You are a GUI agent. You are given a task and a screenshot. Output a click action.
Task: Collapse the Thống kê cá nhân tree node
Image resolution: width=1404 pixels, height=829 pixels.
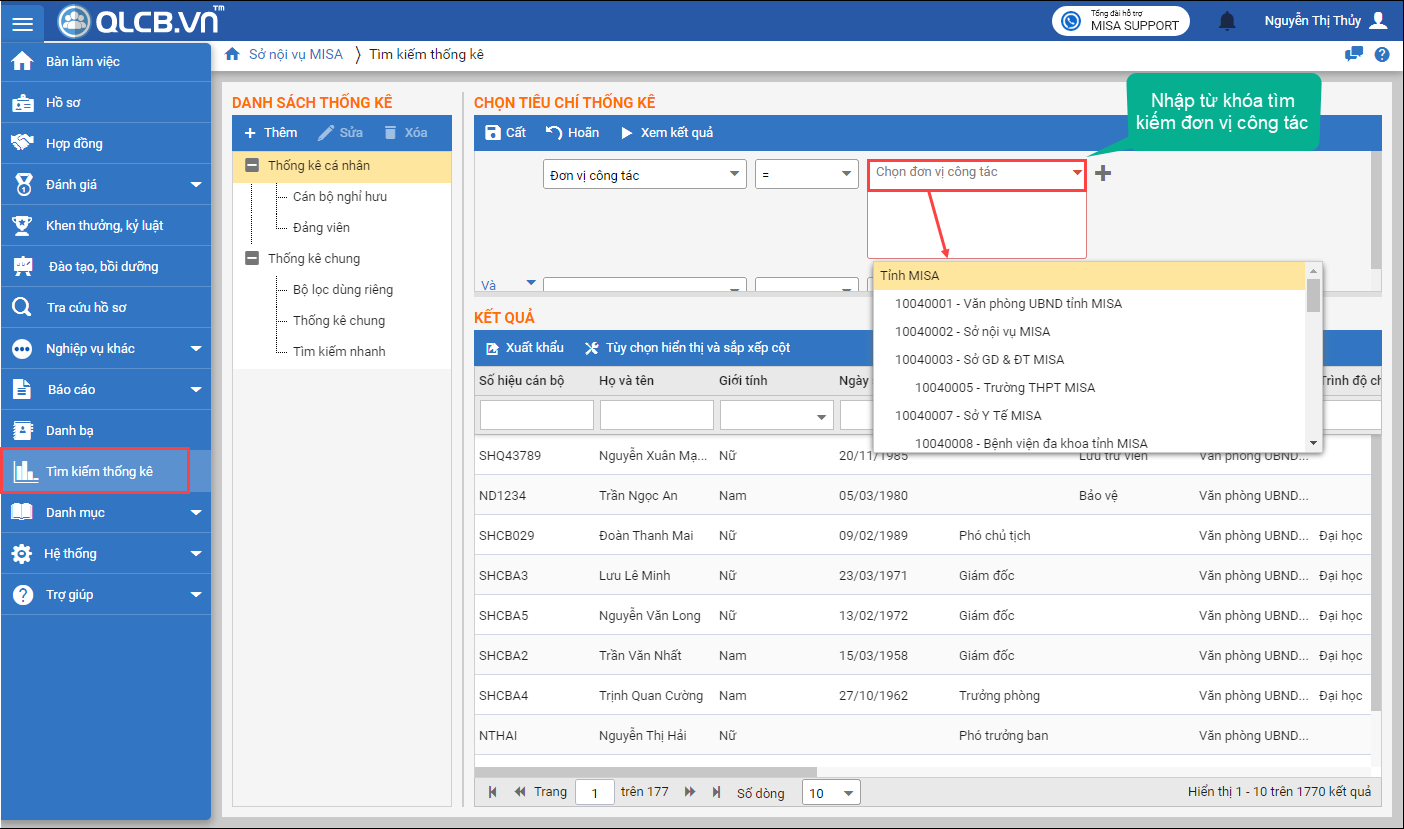pyautogui.click(x=252, y=166)
